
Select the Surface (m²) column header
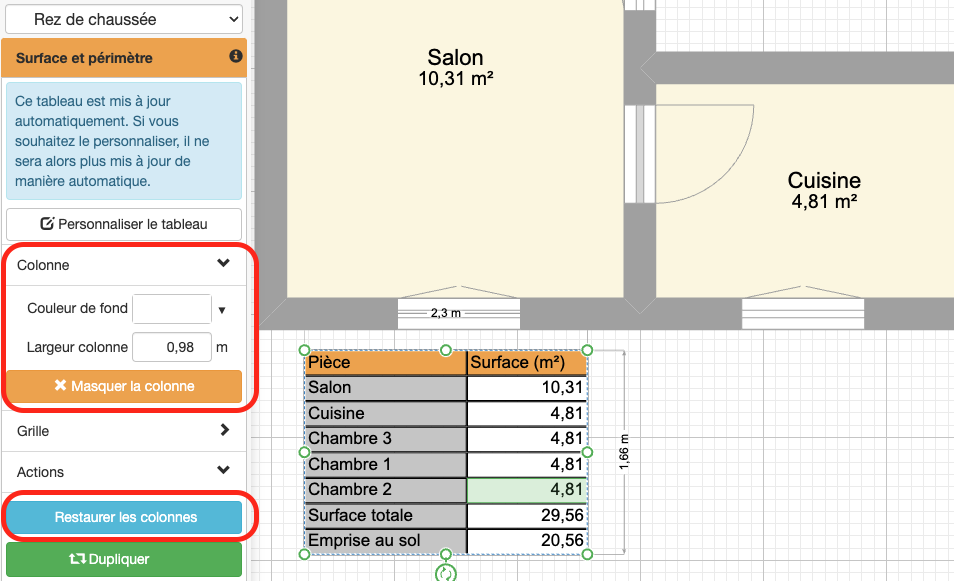[527, 363]
